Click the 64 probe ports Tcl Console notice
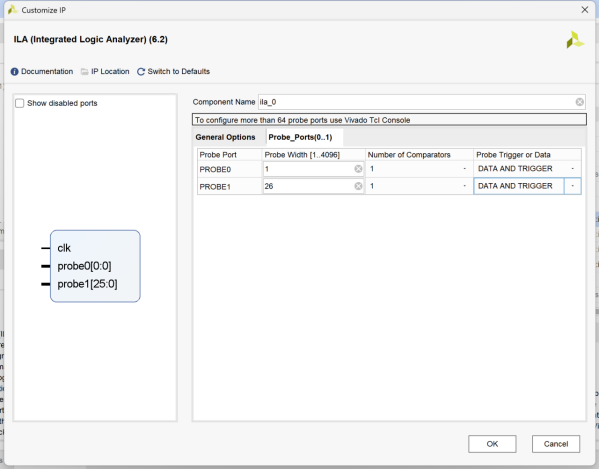The width and height of the screenshot is (599, 469). [x=389, y=120]
